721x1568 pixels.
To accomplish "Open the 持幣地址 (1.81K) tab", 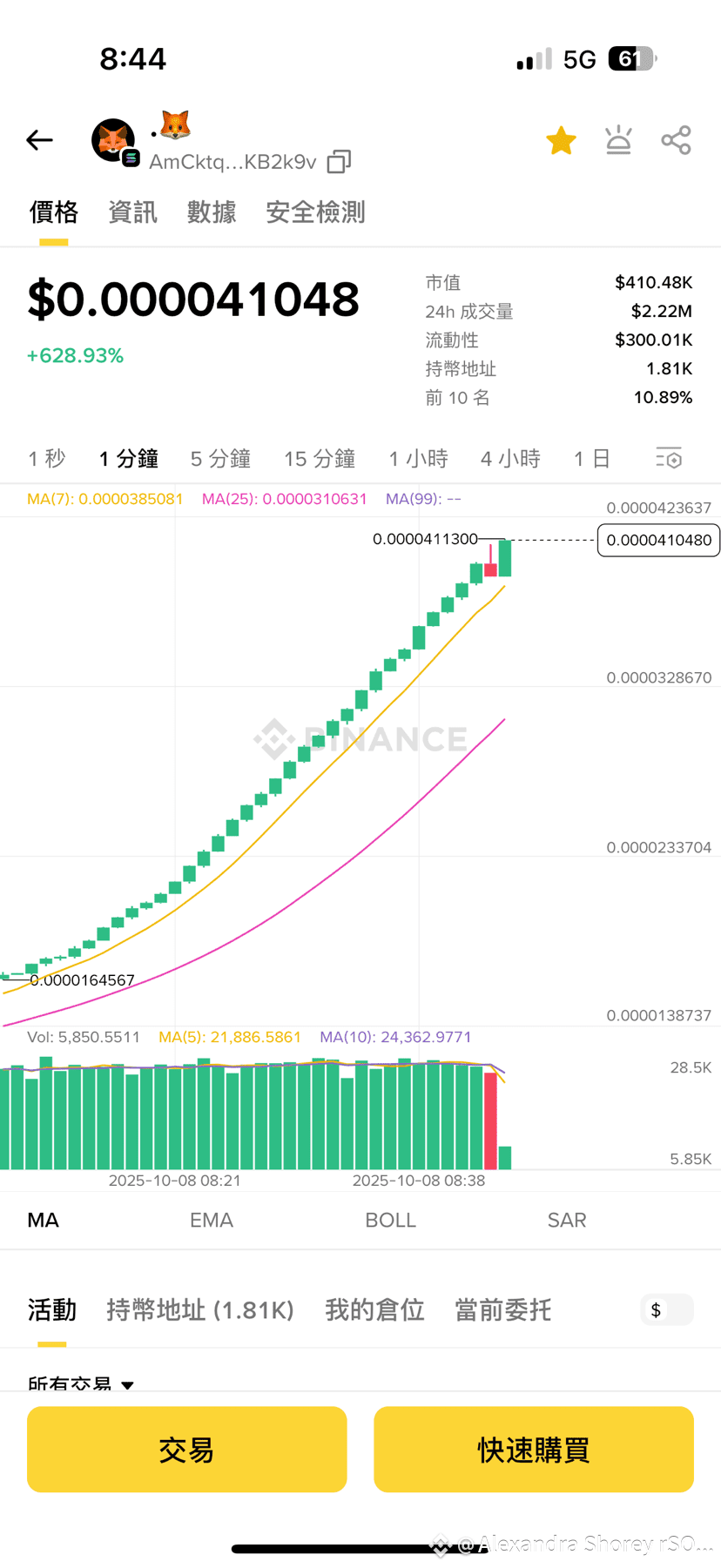I will [x=200, y=1310].
